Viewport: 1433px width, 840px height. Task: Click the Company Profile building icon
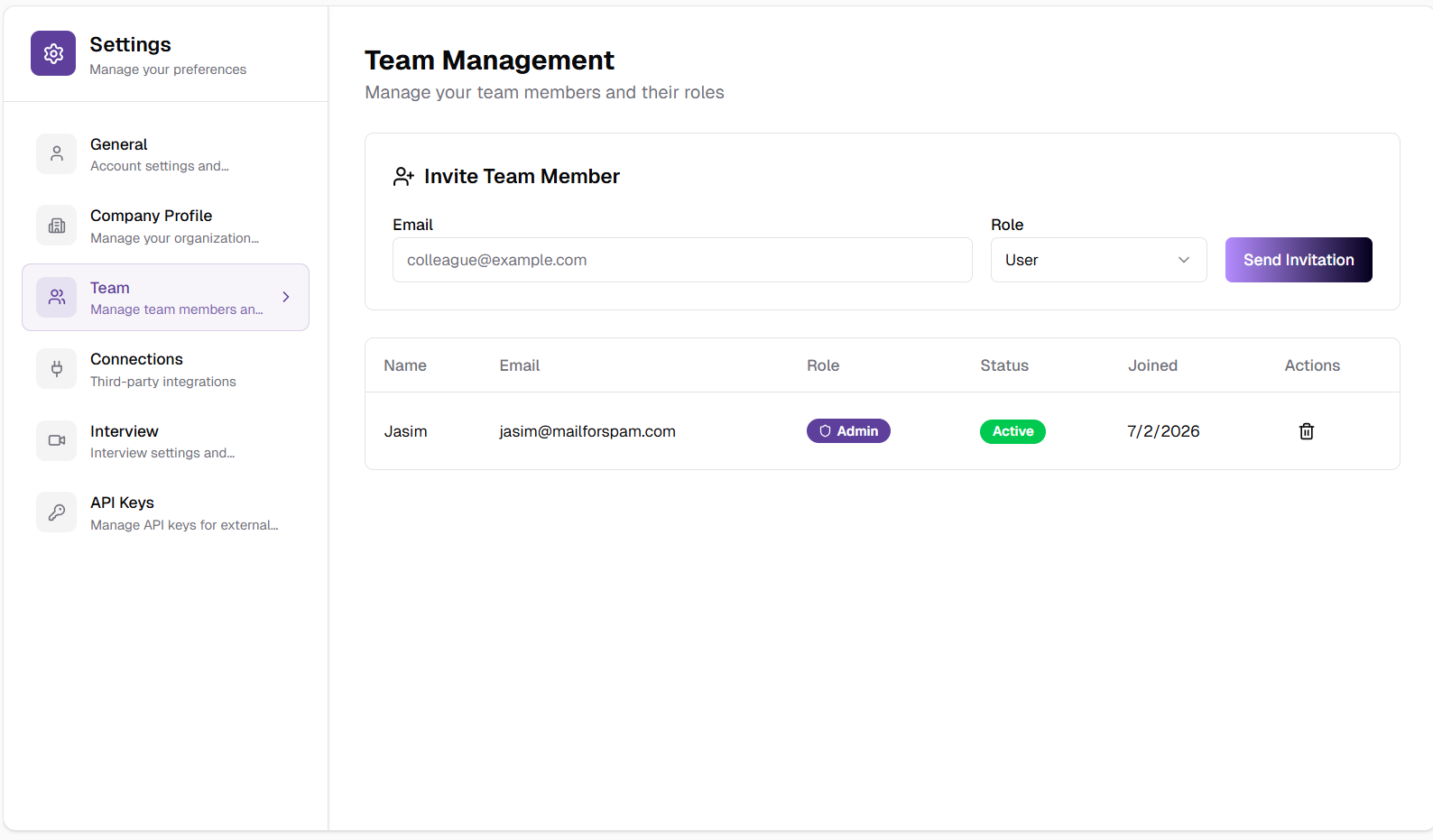tap(57, 226)
